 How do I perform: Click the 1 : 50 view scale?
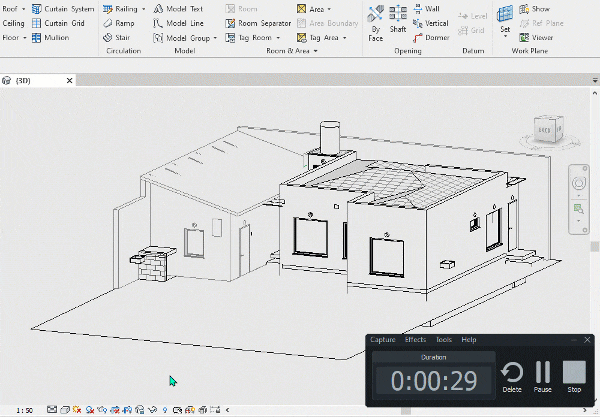point(25,410)
